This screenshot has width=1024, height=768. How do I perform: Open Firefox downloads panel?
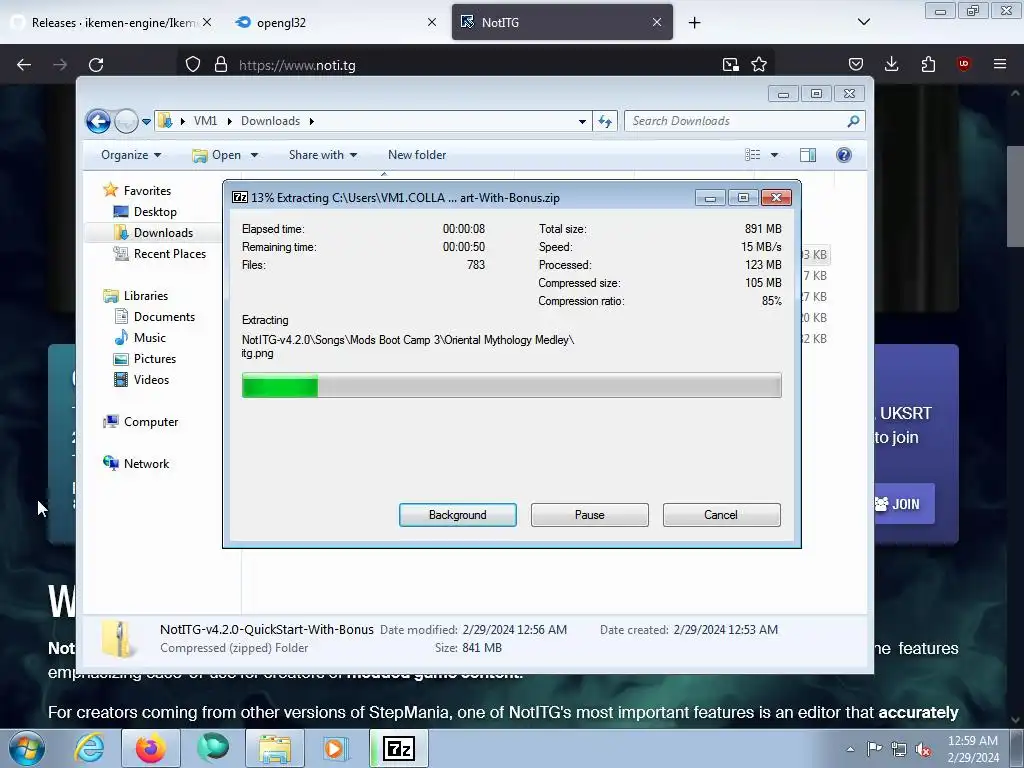click(891, 64)
